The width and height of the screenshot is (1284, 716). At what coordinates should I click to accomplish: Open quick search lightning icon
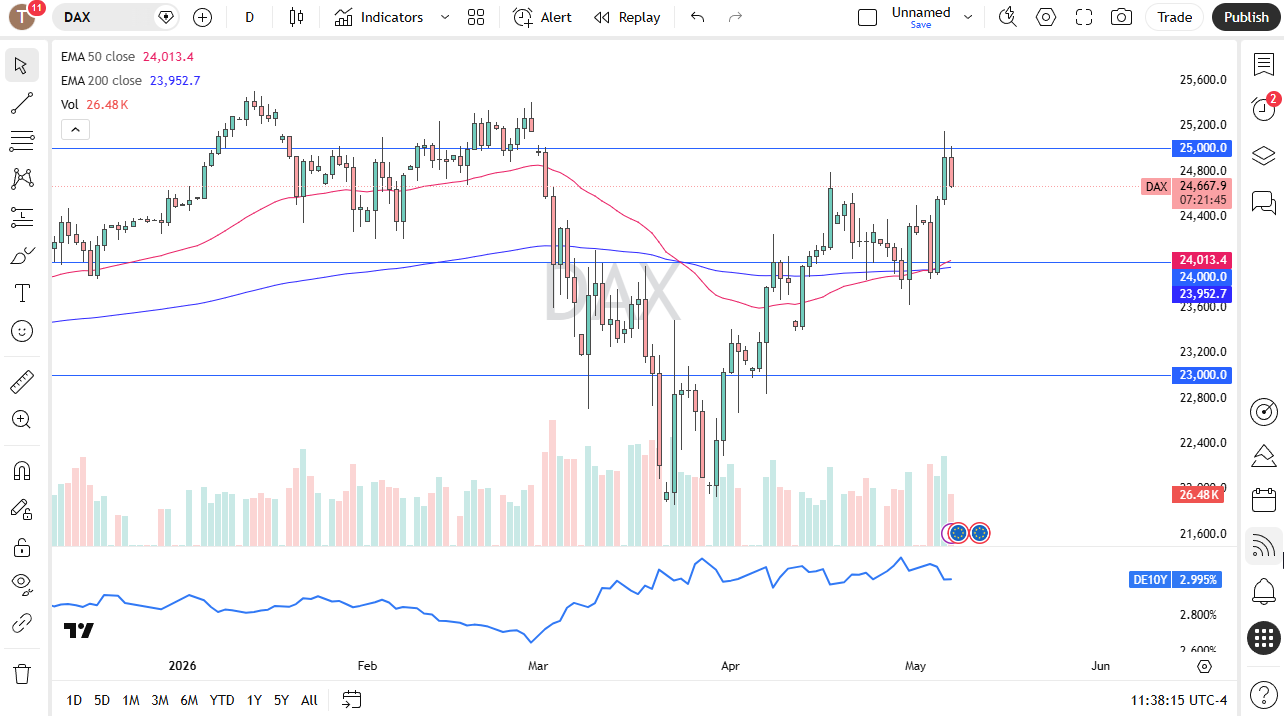(1008, 17)
